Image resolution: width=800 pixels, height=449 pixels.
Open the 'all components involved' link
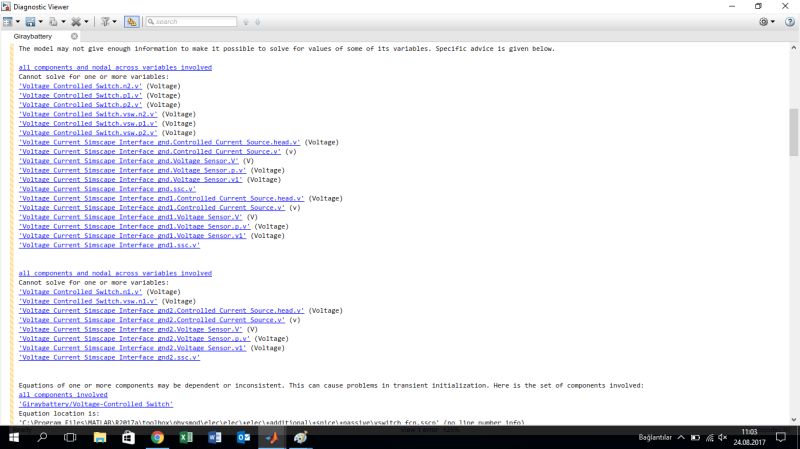pyautogui.click(x=63, y=394)
